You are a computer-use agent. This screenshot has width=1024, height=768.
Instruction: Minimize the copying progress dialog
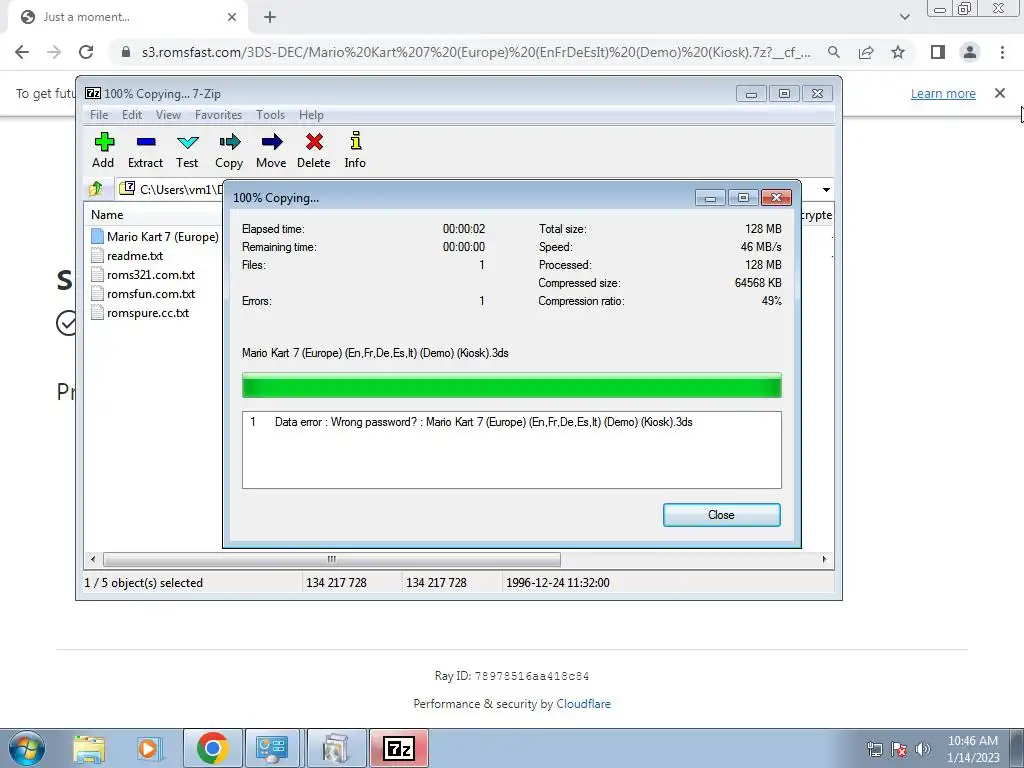click(710, 198)
